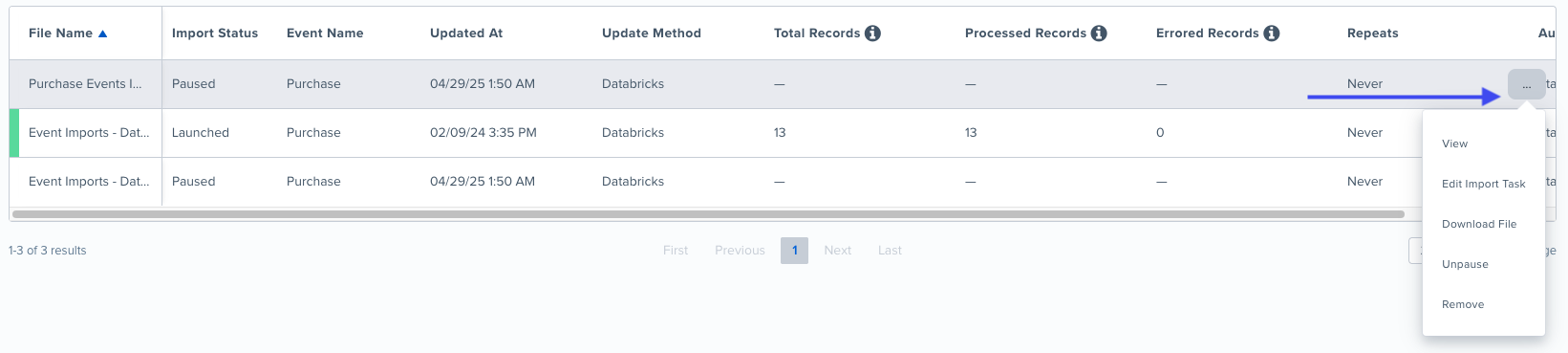
Task: Click the Total Records info icon
Action: point(872,33)
